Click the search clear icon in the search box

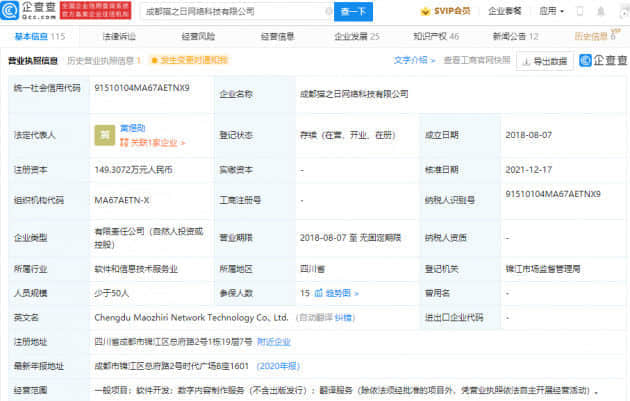pyautogui.click(x=328, y=12)
